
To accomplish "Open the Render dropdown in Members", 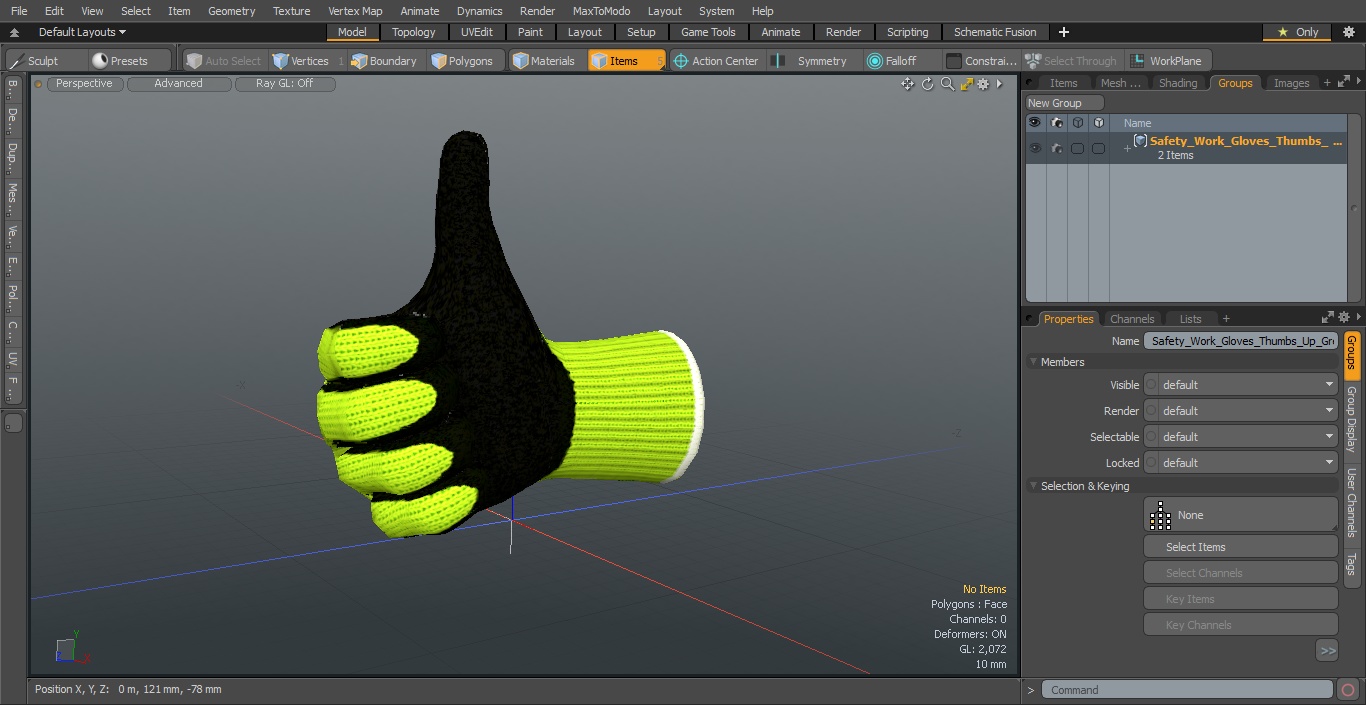I will pos(1241,411).
